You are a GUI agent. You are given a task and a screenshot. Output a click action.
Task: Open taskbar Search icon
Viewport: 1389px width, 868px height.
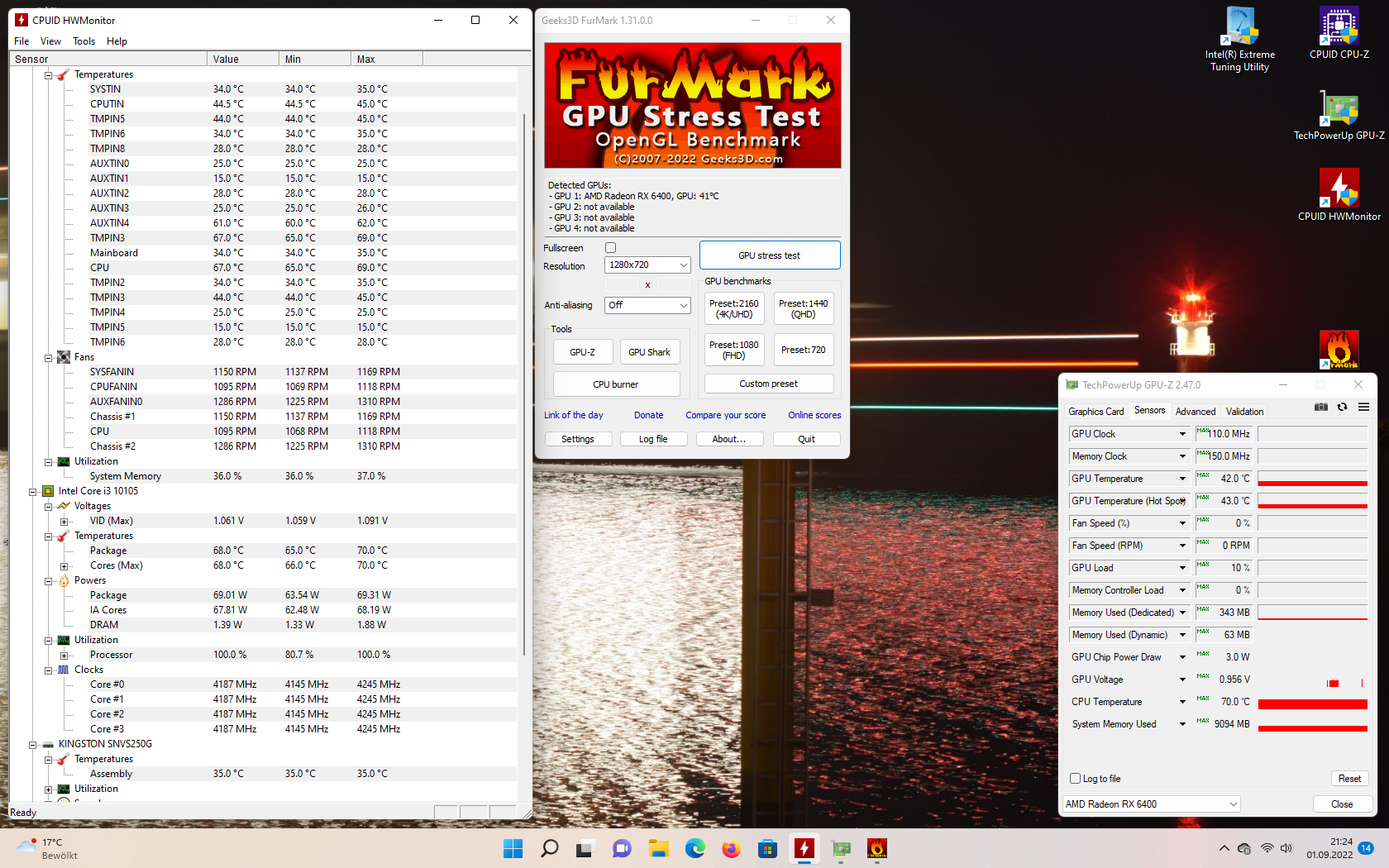click(x=549, y=848)
